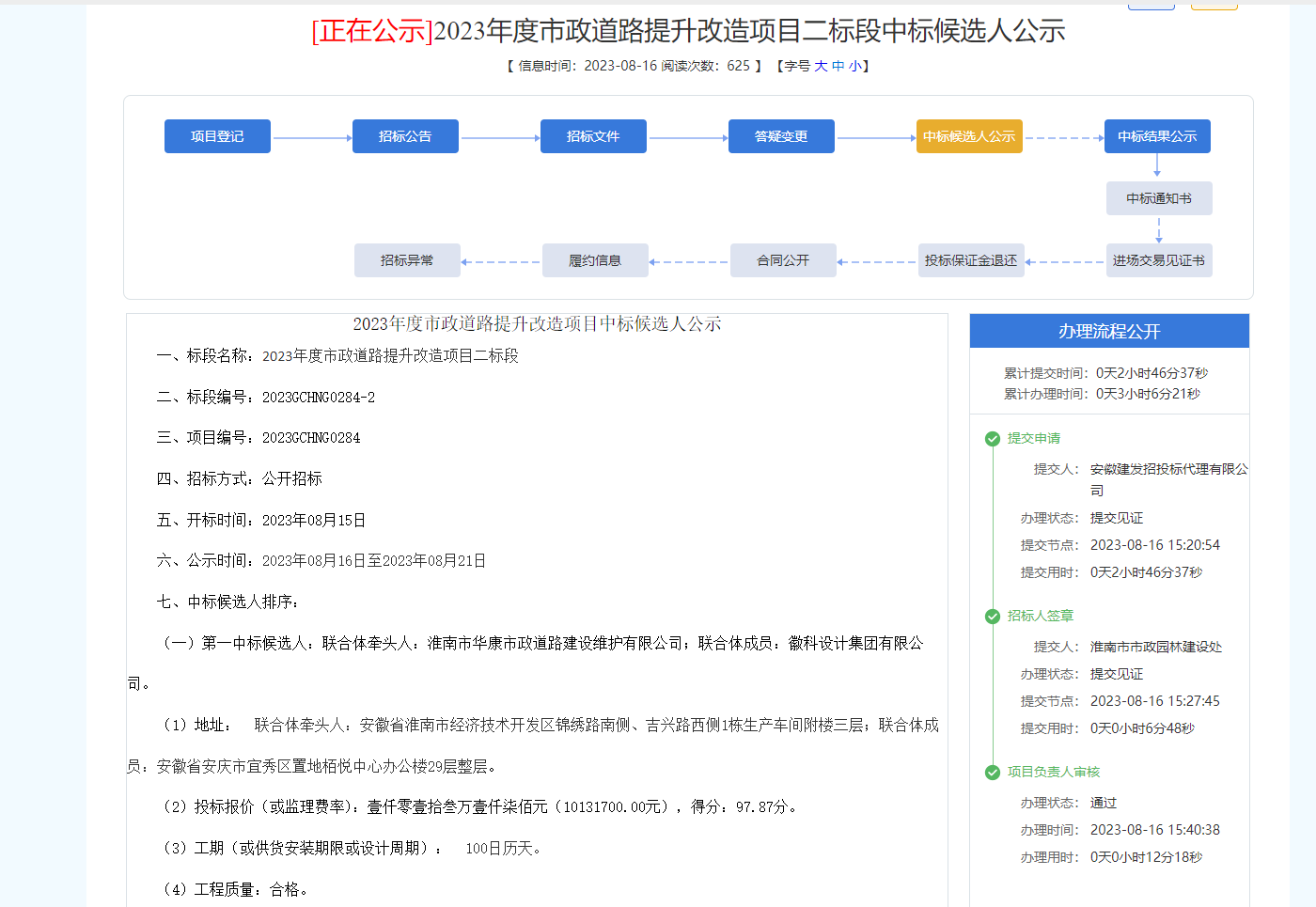
Task: Click the 项目编号 2023GCHNG0284 line
Action: (258, 437)
